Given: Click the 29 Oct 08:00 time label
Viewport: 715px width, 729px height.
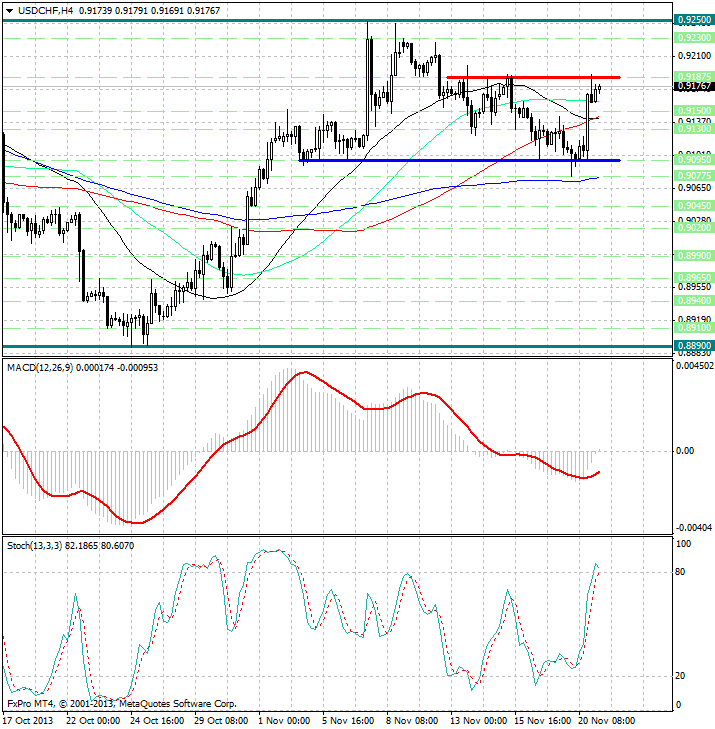Looking at the screenshot, I should tap(221, 721).
